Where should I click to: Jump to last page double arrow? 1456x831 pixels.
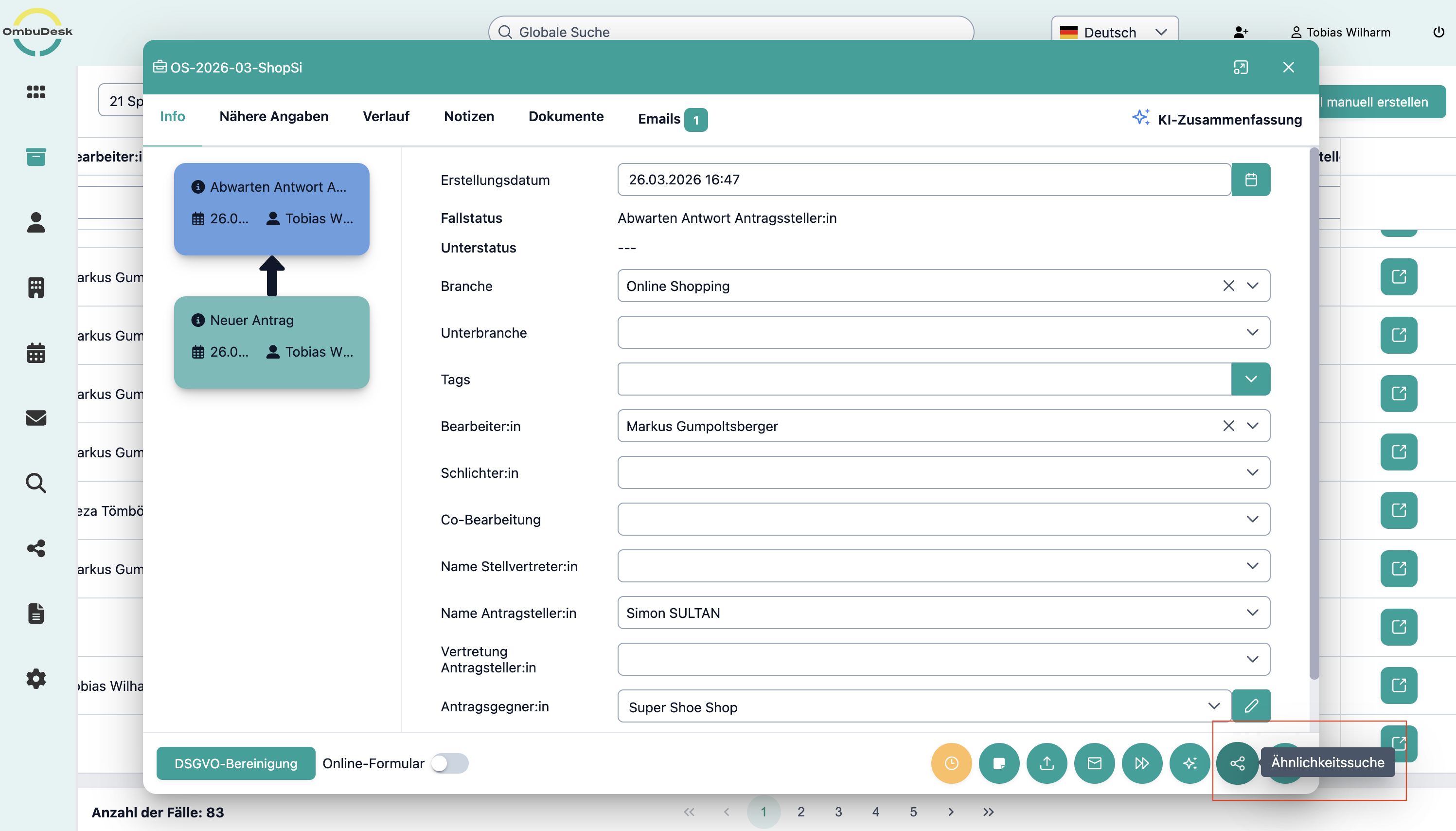click(988, 812)
